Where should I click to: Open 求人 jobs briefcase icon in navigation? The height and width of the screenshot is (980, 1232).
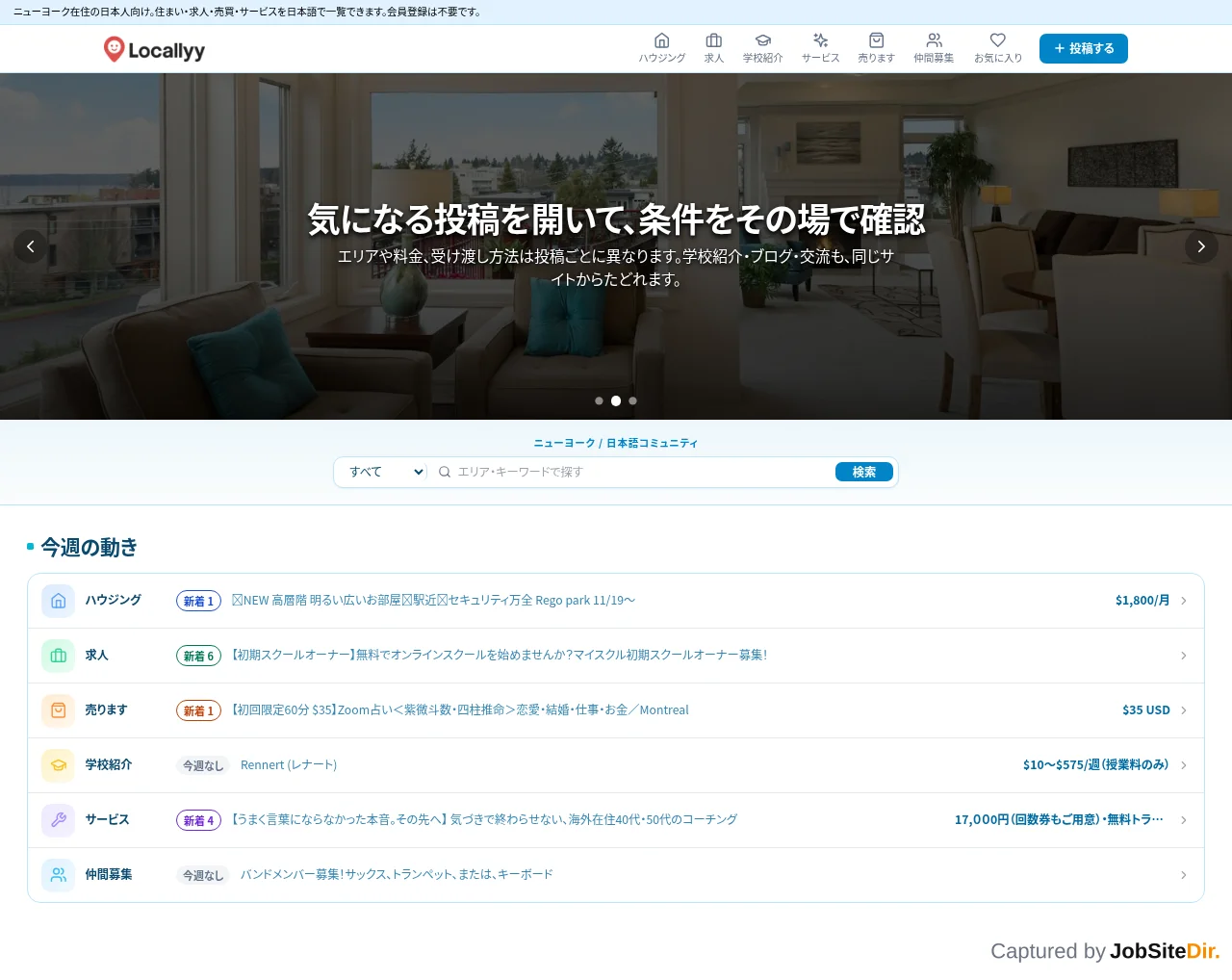coord(713,40)
